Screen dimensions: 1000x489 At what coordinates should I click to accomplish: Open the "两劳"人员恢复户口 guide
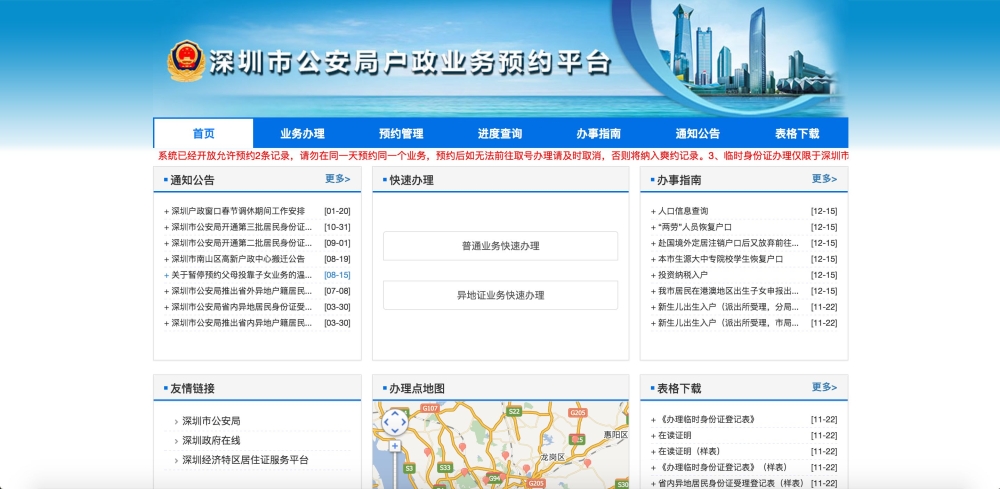click(695, 227)
